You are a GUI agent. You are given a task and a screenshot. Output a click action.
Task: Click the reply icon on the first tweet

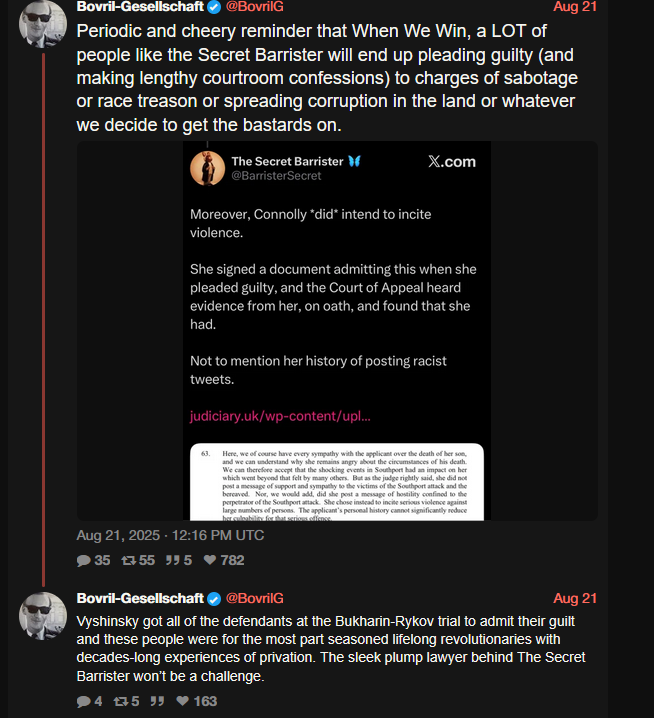point(83,560)
